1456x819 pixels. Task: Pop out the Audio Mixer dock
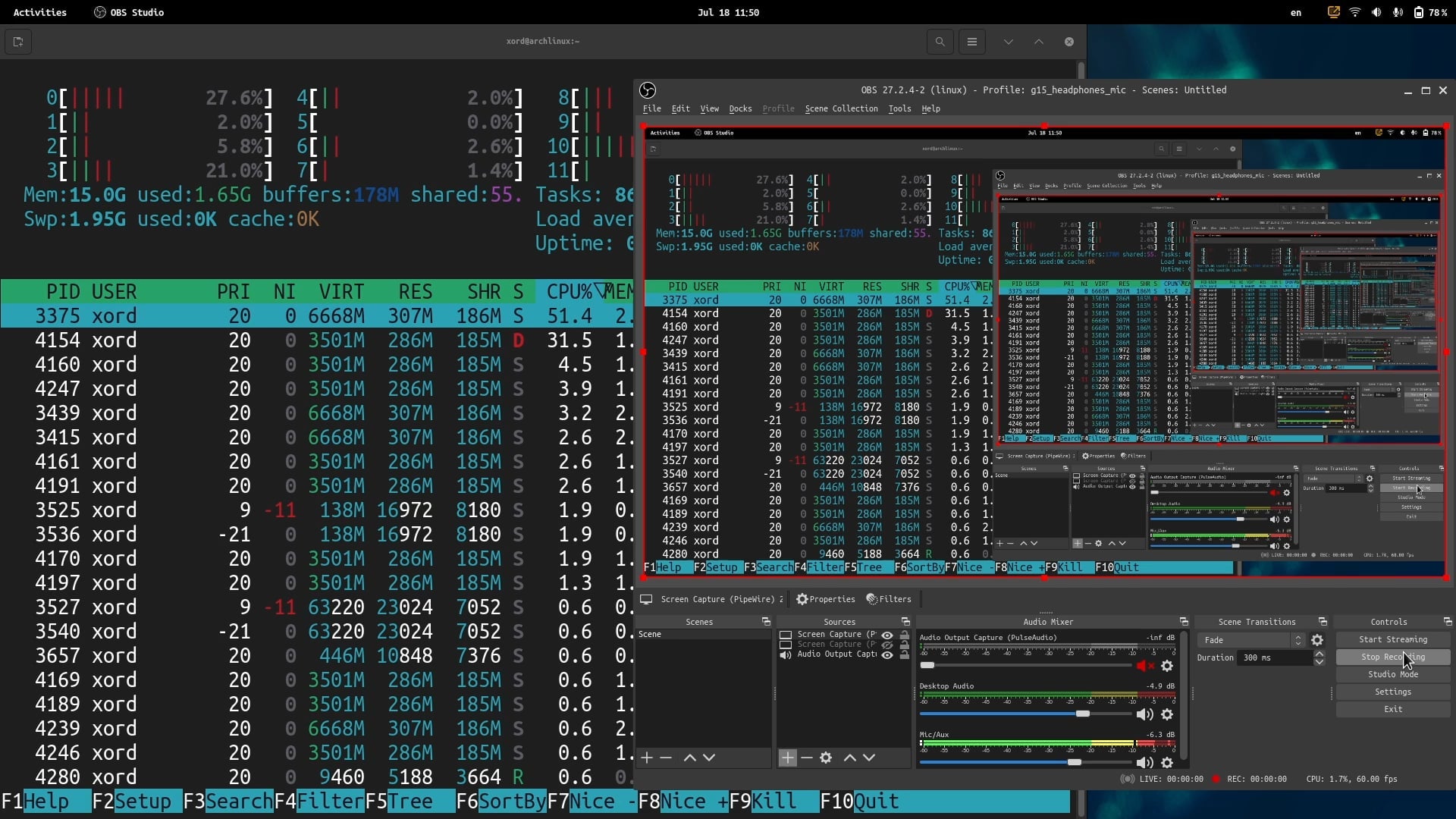point(1184,622)
